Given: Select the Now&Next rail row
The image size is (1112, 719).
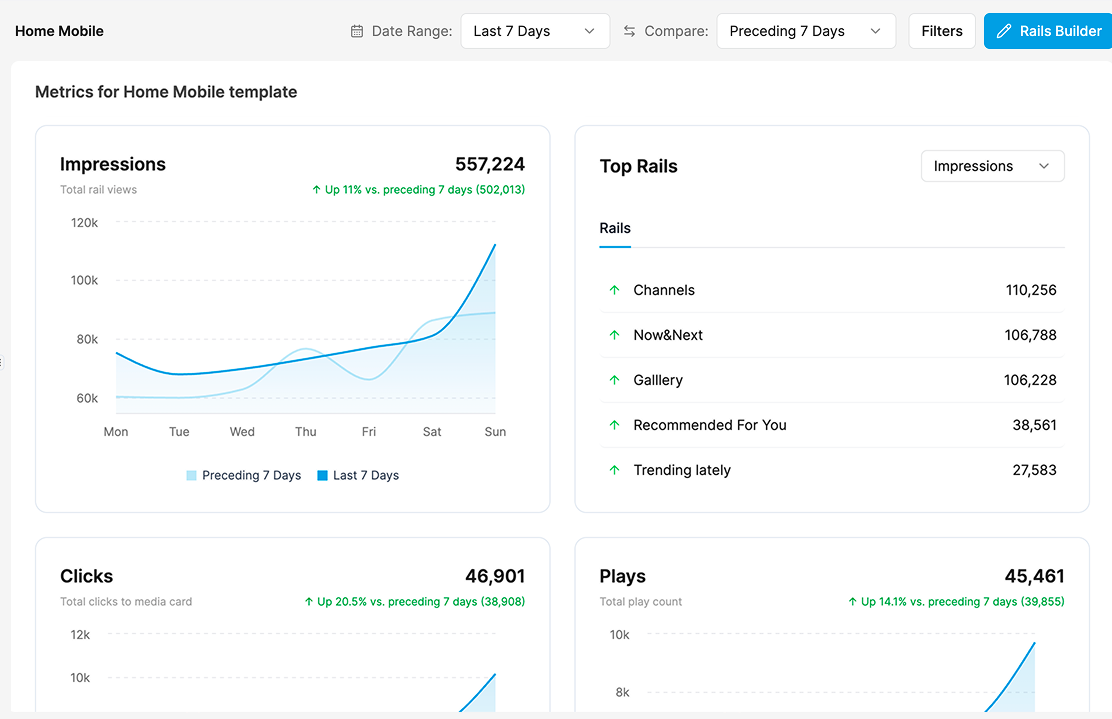Looking at the screenshot, I should (832, 335).
